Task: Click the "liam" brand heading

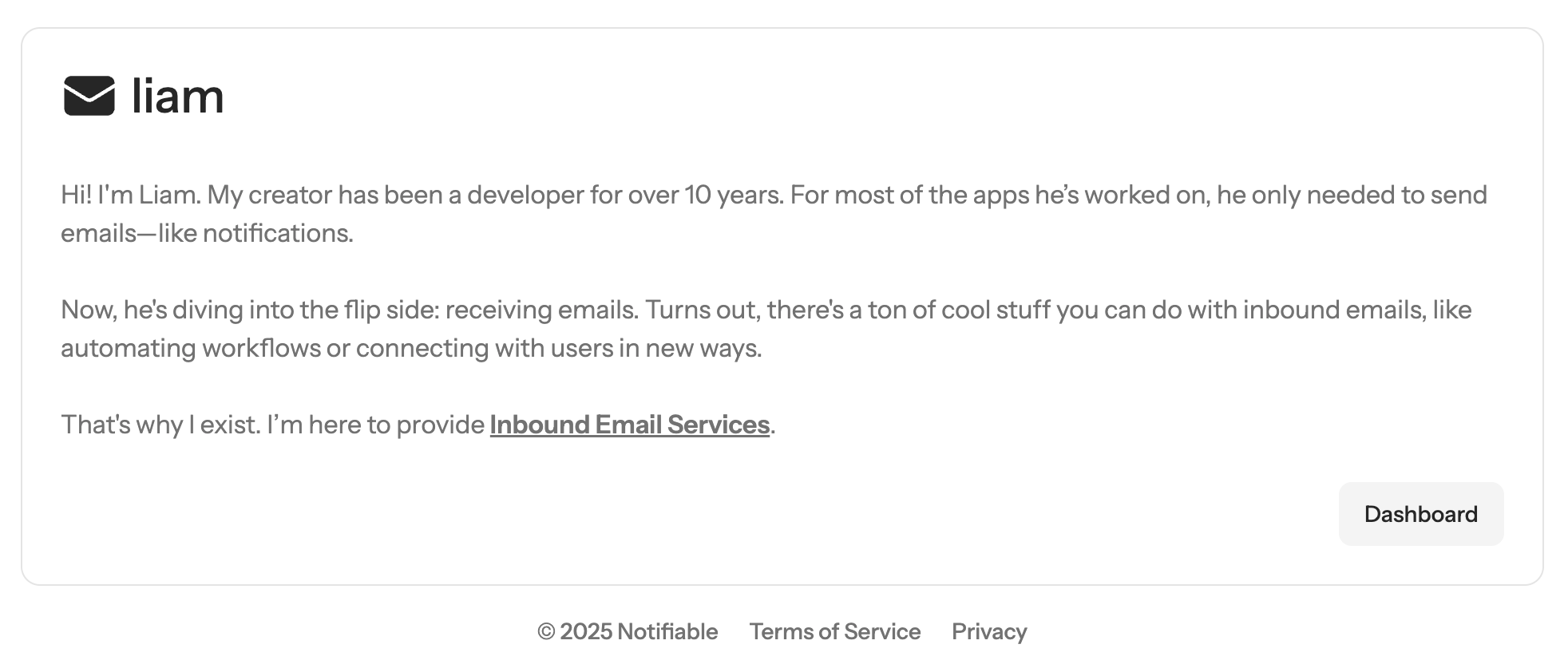Action: tap(177, 96)
